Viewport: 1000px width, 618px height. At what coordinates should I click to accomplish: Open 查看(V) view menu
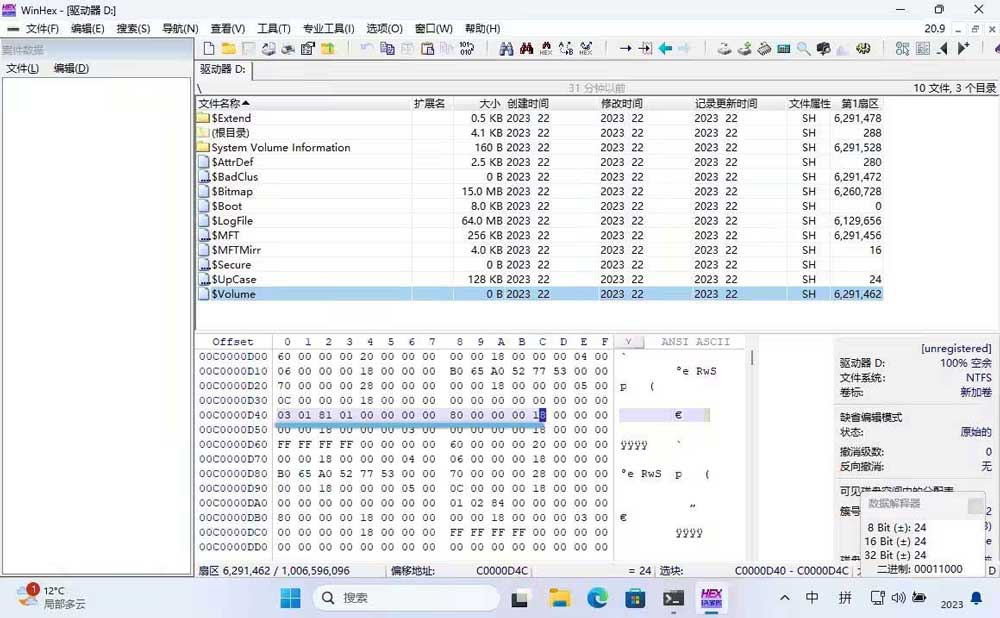coord(228,29)
